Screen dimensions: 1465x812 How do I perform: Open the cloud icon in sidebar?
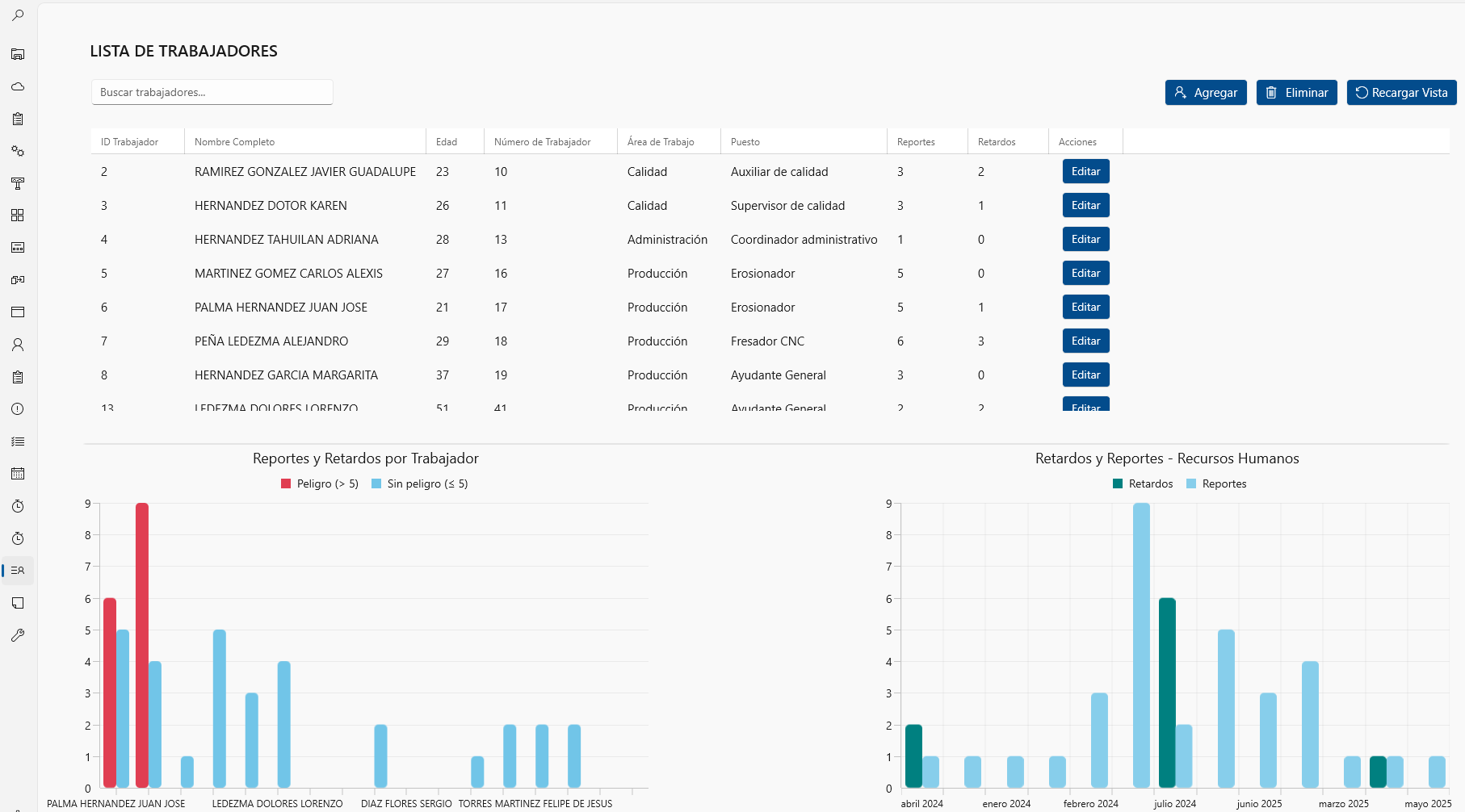click(18, 86)
